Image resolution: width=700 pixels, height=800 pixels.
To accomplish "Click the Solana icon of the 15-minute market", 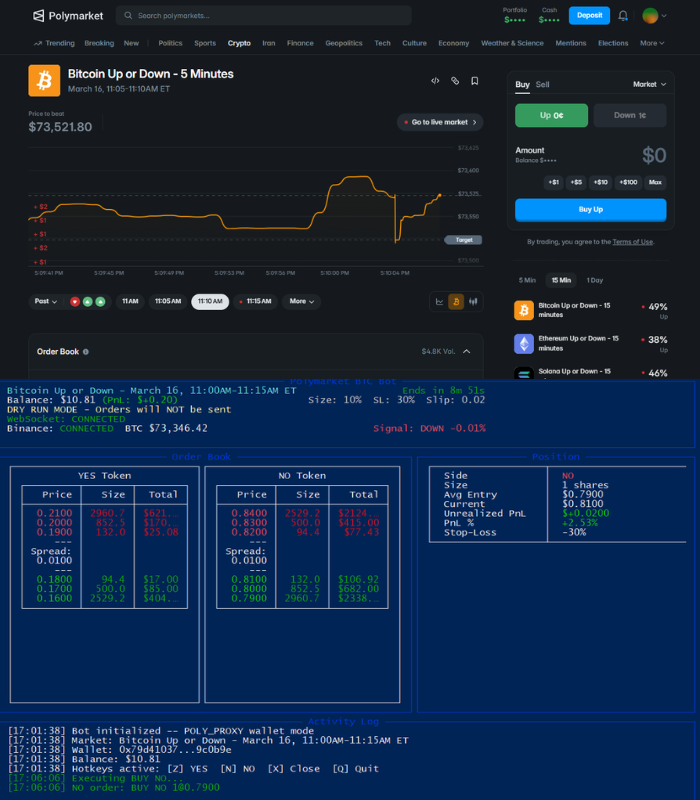I will [524, 373].
